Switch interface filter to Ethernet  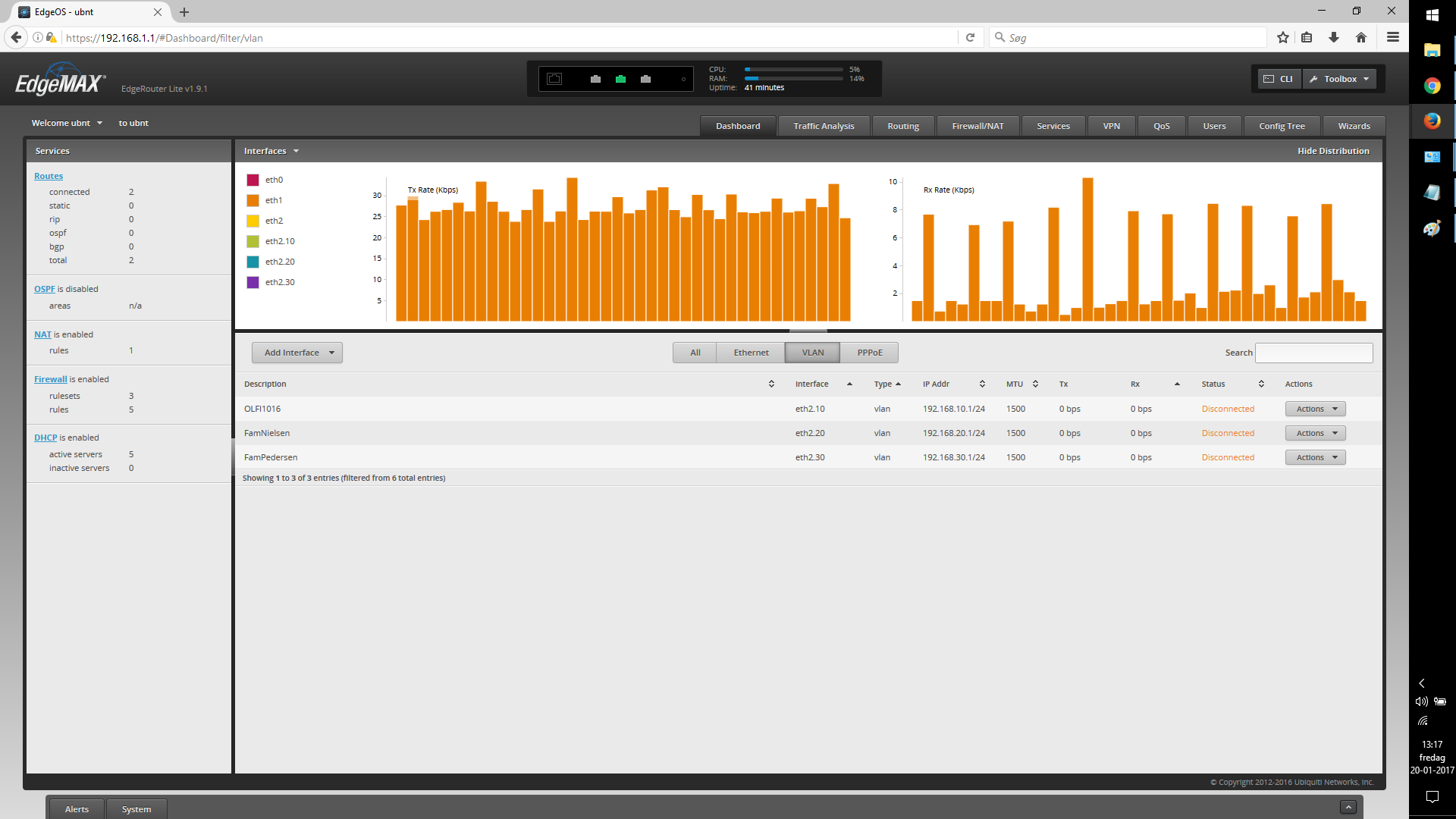pos(751,353)
